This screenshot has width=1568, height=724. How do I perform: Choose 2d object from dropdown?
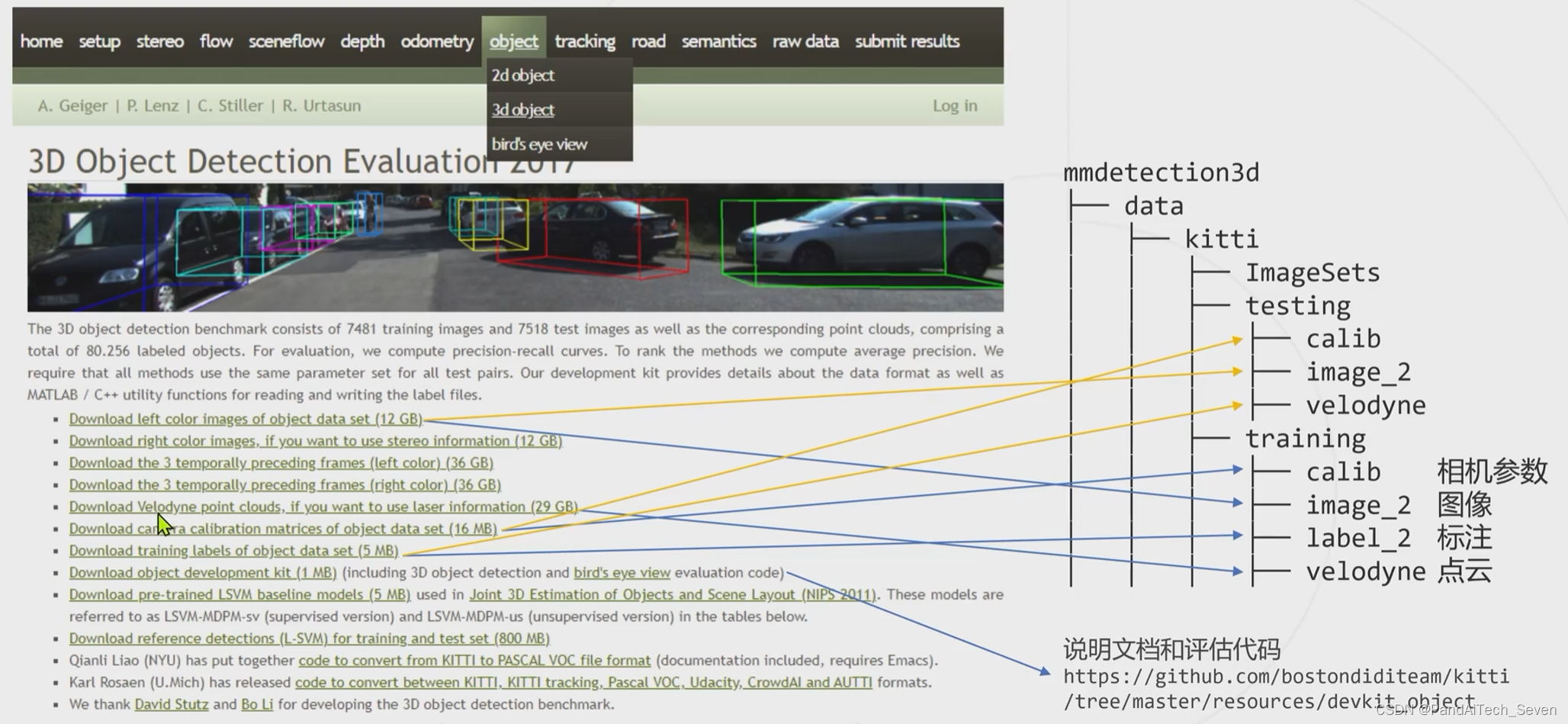click(x=523, y=76)
